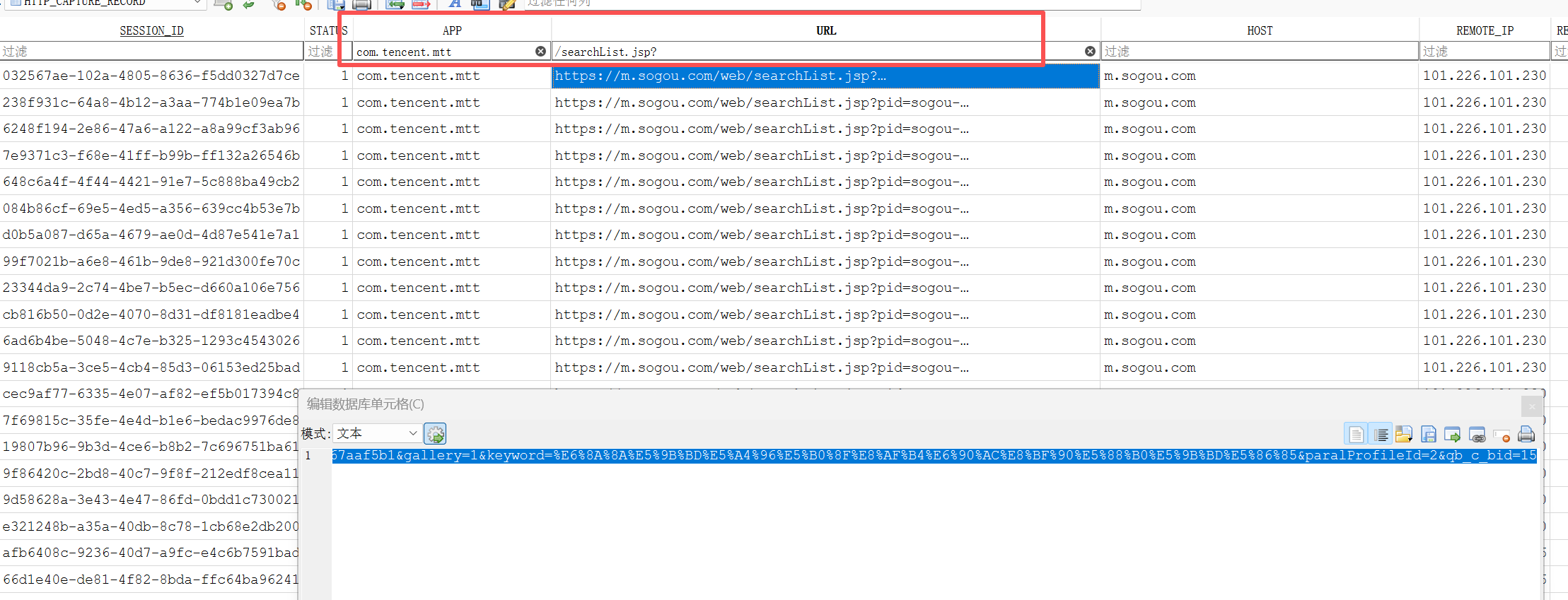
Task: Select session 6ad6b4be-5048-4c7e-b325-1293c4543026
Action: [x=151, y=341]
